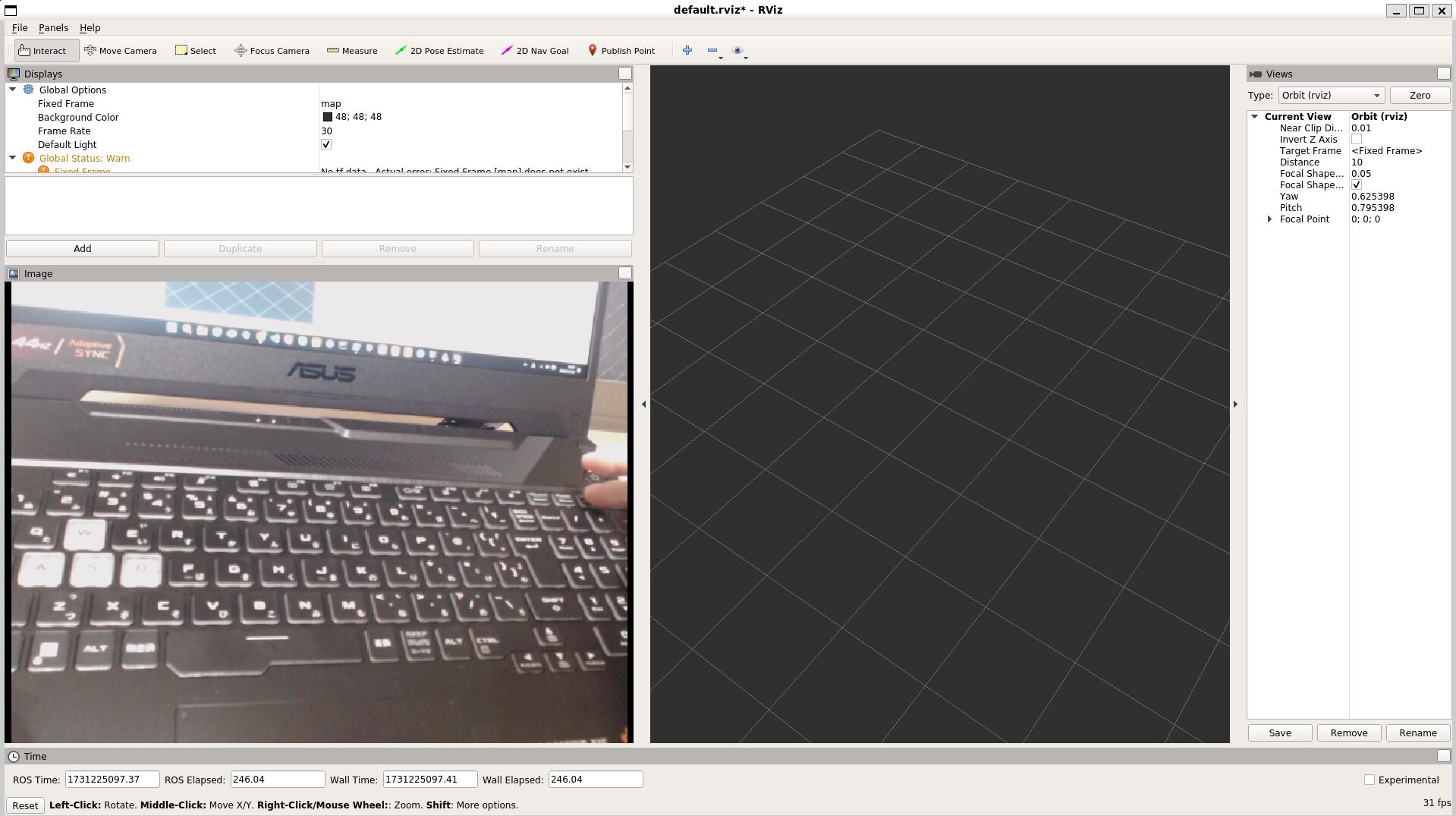Select the Publish Point tool
The height and width of the screenshot is (816, 1456).
[622, 50]
